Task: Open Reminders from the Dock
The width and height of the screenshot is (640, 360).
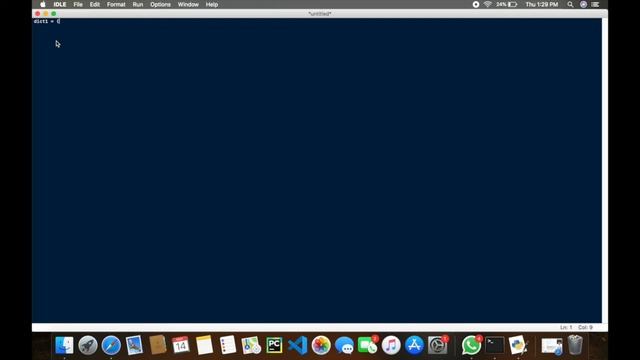Action: [227, 345]
